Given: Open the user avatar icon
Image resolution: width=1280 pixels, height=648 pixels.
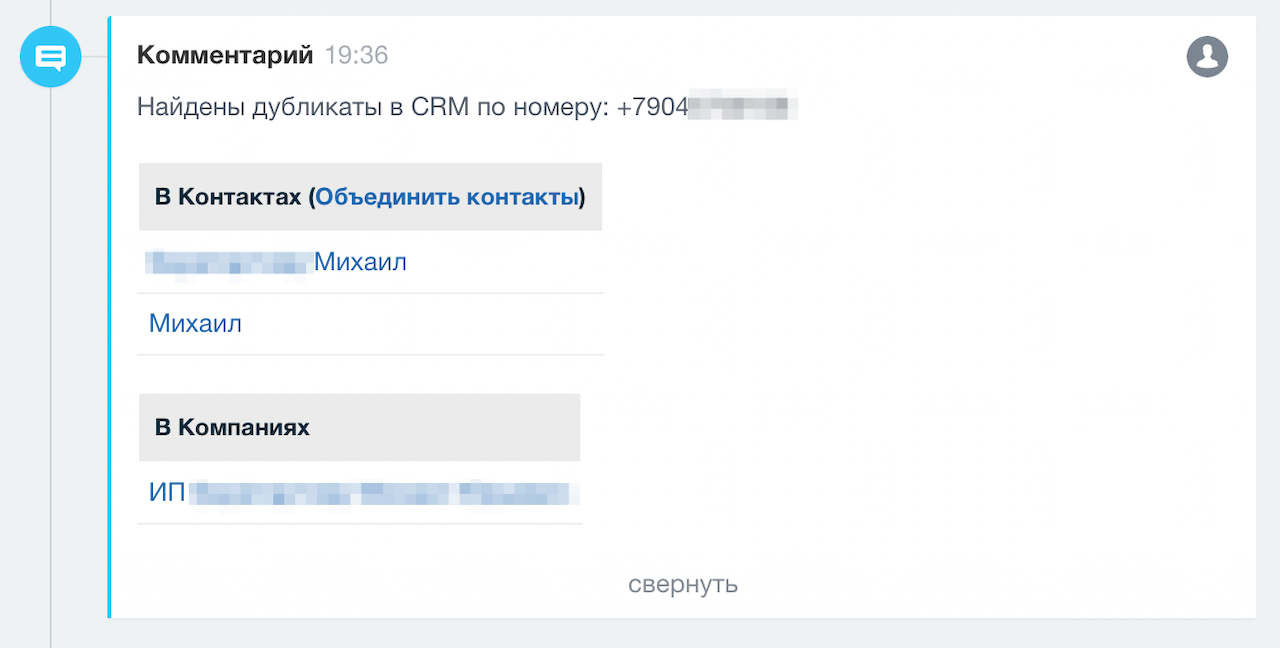Looking at the screenshot, I should point(1207,56).
